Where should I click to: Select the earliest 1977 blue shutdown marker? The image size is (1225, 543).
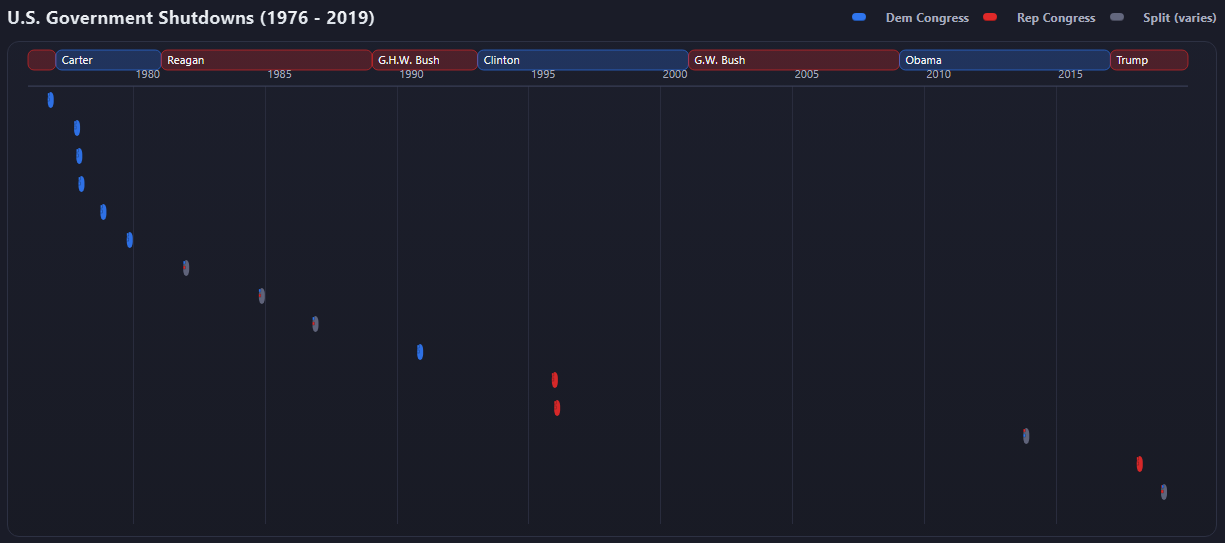coord(77,128)
